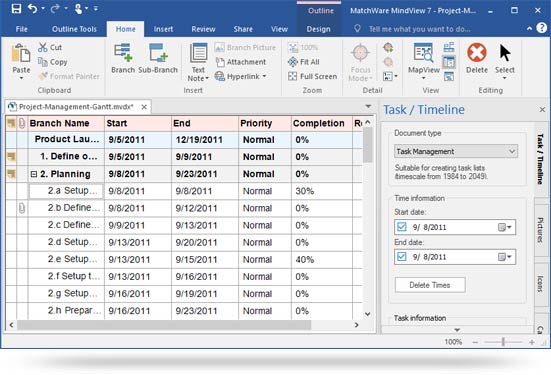The width and height of the screenshot is (551, 375).
Task: Open the document tabs list arrow
Action: pyautogui.click(x=368, y=106)
